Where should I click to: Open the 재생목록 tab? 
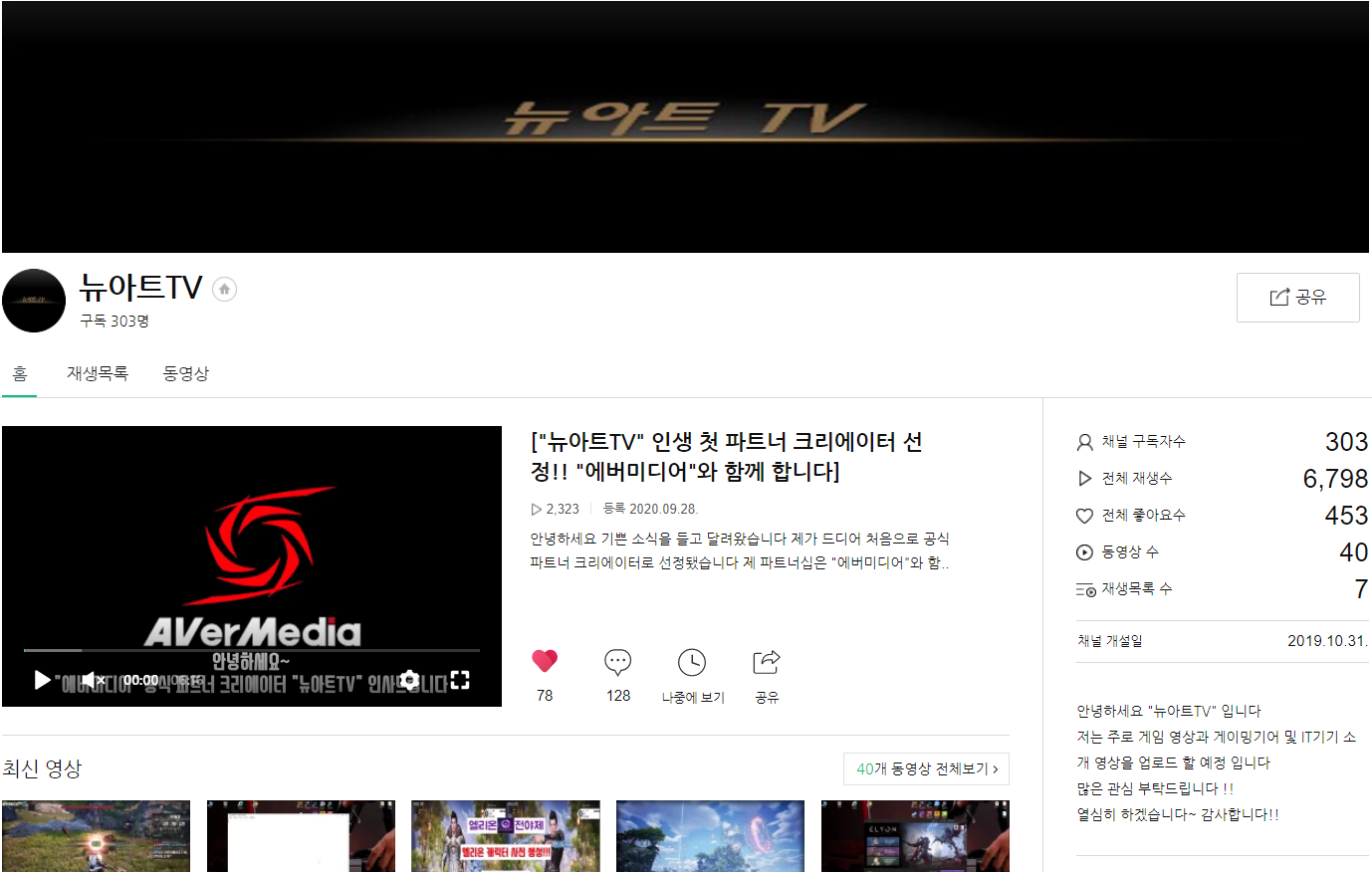[98, 373]
